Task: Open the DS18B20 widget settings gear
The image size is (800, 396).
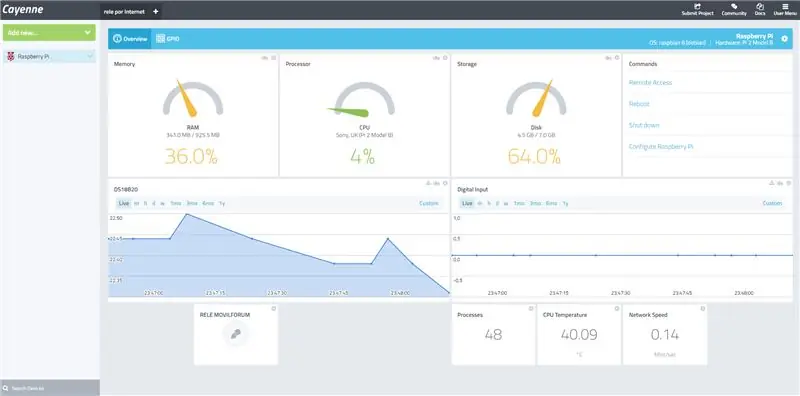Action: (445, 183)
